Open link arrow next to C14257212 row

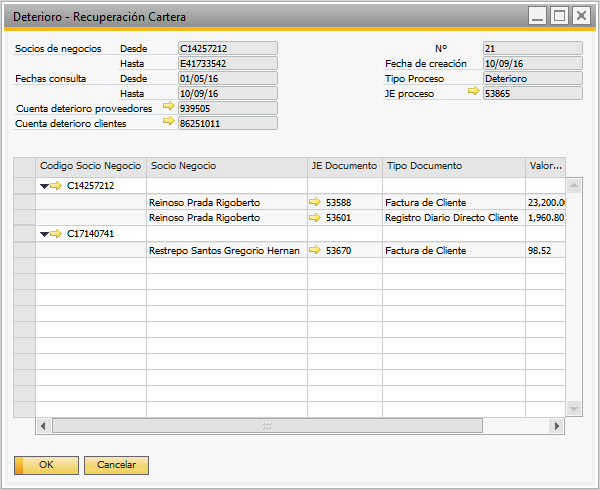point(56,186)
